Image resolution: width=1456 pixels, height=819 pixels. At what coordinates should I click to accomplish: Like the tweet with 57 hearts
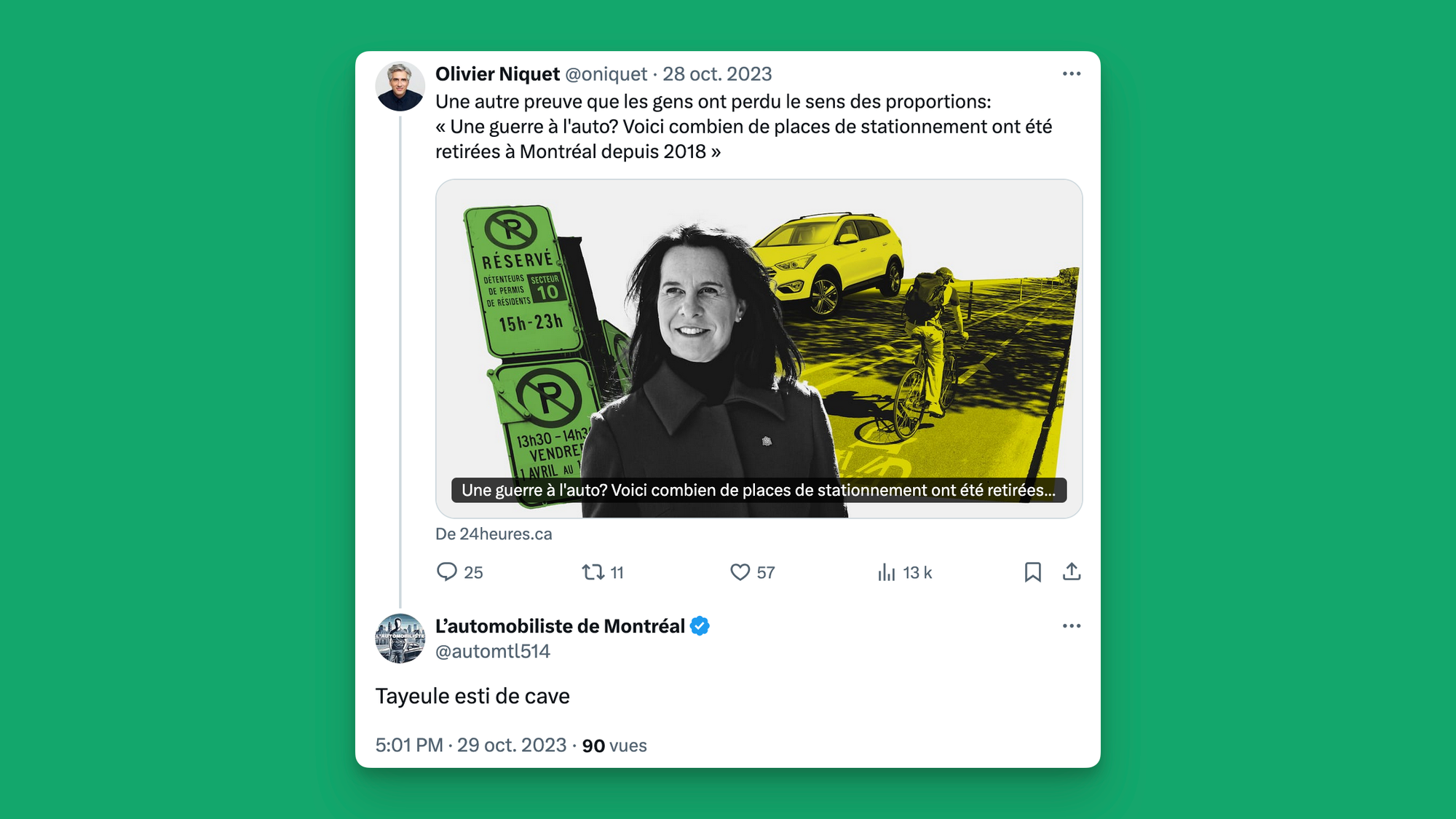[740, 572]
